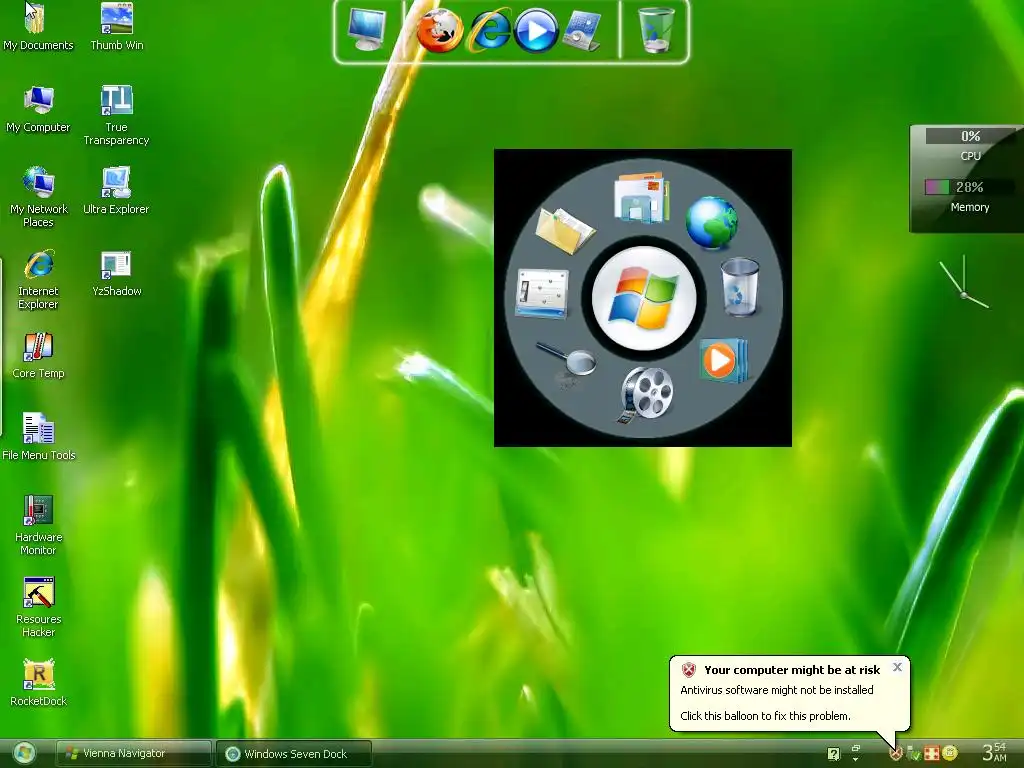Click the safely remove hardware tray icon

click(x=914, y=754)
